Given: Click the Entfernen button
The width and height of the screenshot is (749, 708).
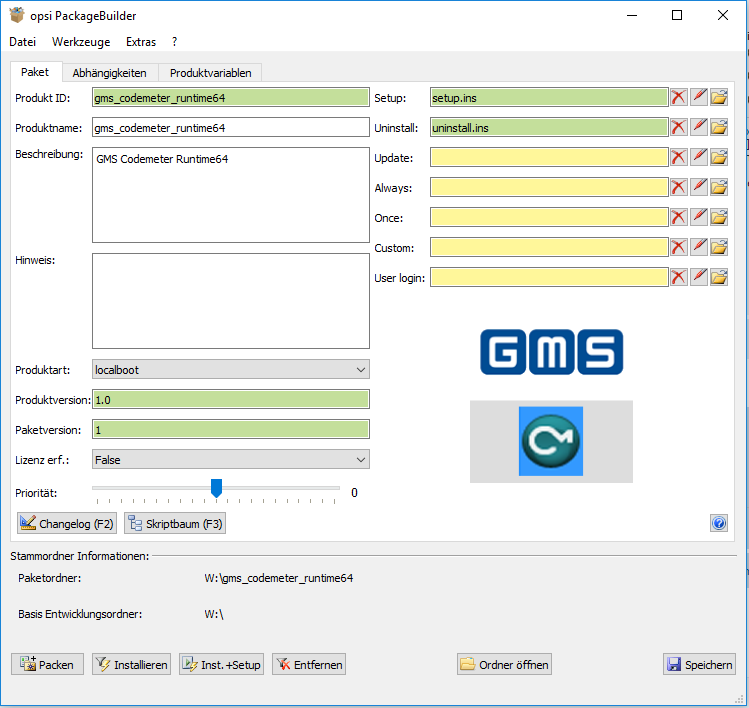Looking at the screenshot, I should pyautogui.click(x=309, y=665).
